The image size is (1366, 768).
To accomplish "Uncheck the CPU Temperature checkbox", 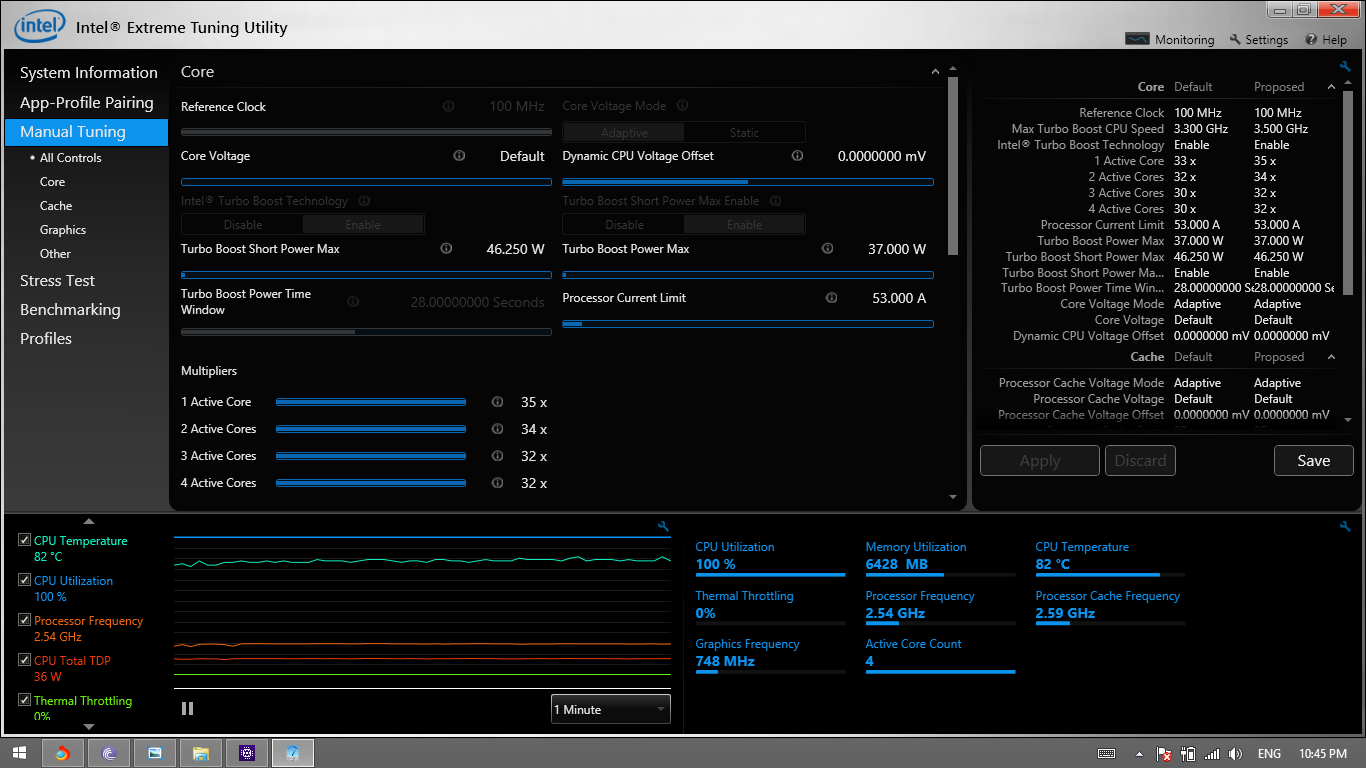I will [x=24, y=540].
